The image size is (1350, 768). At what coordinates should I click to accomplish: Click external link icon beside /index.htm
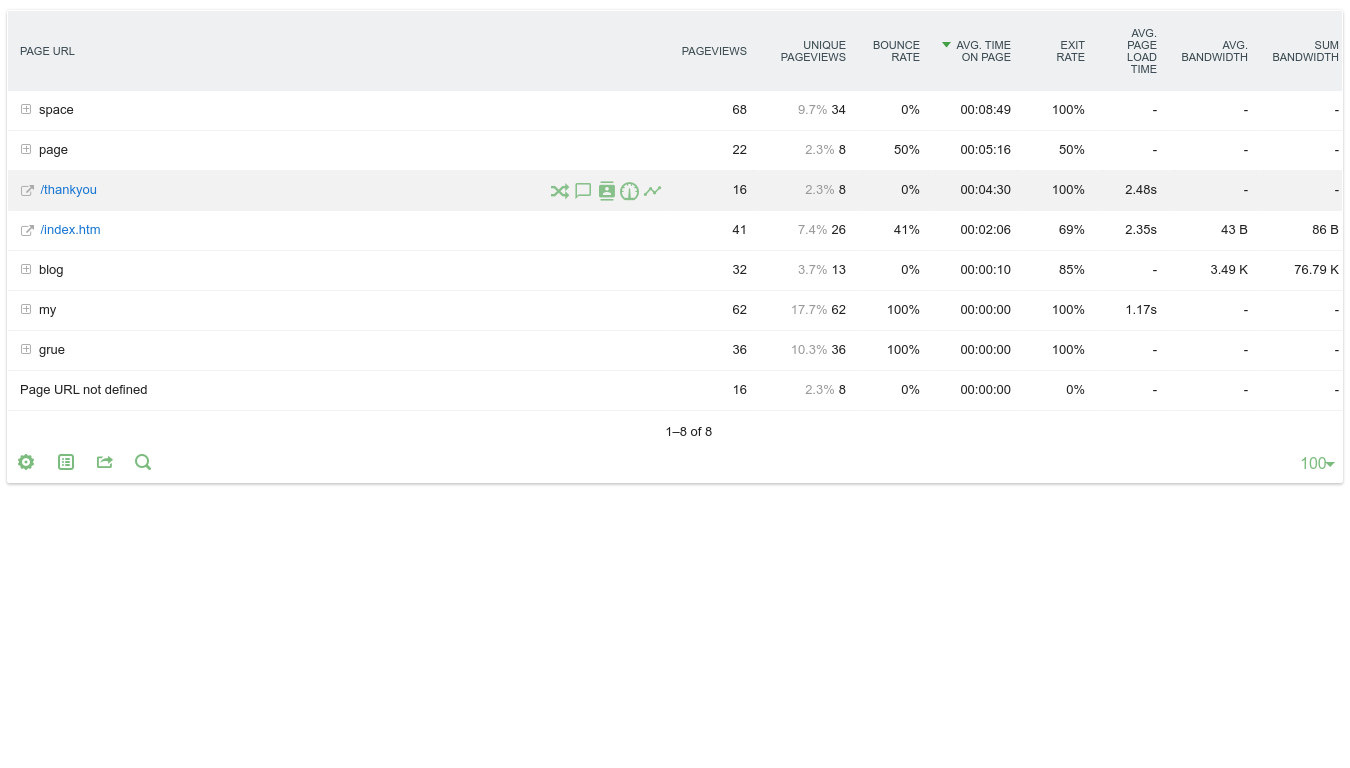click(x=27, y=231)
